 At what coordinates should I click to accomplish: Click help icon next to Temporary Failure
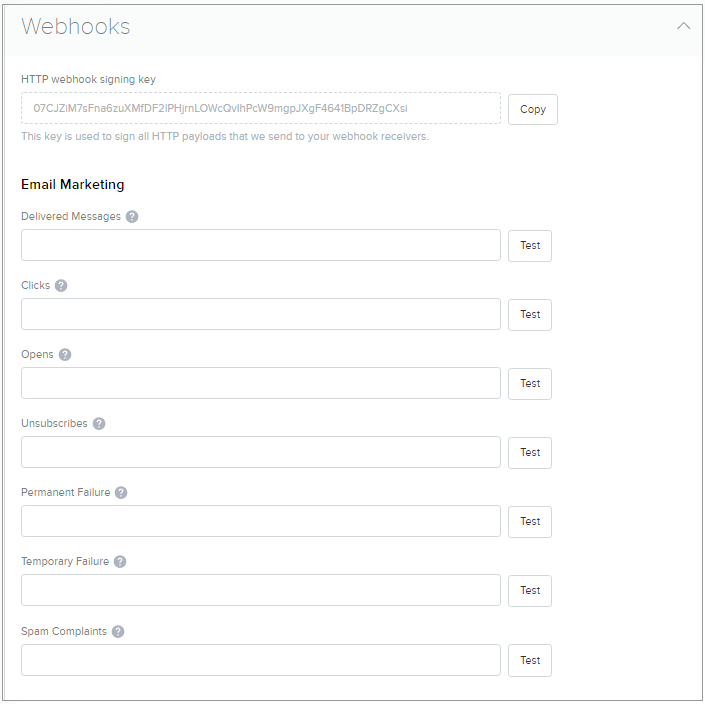click(120, 561)
